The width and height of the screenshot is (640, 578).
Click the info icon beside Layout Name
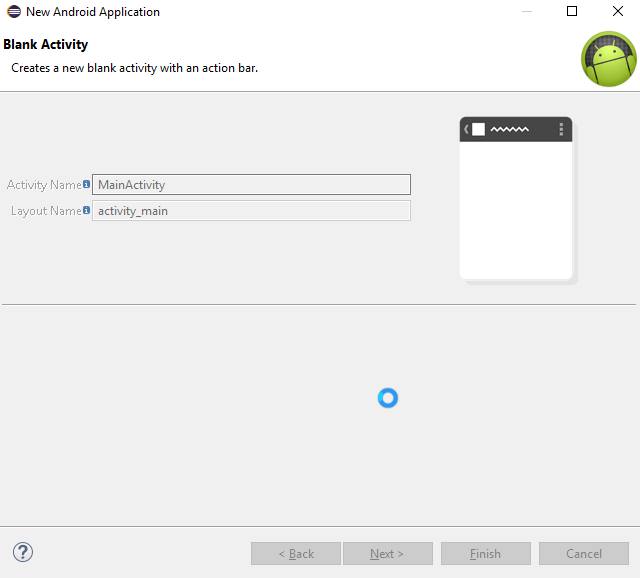coord(86,210)
